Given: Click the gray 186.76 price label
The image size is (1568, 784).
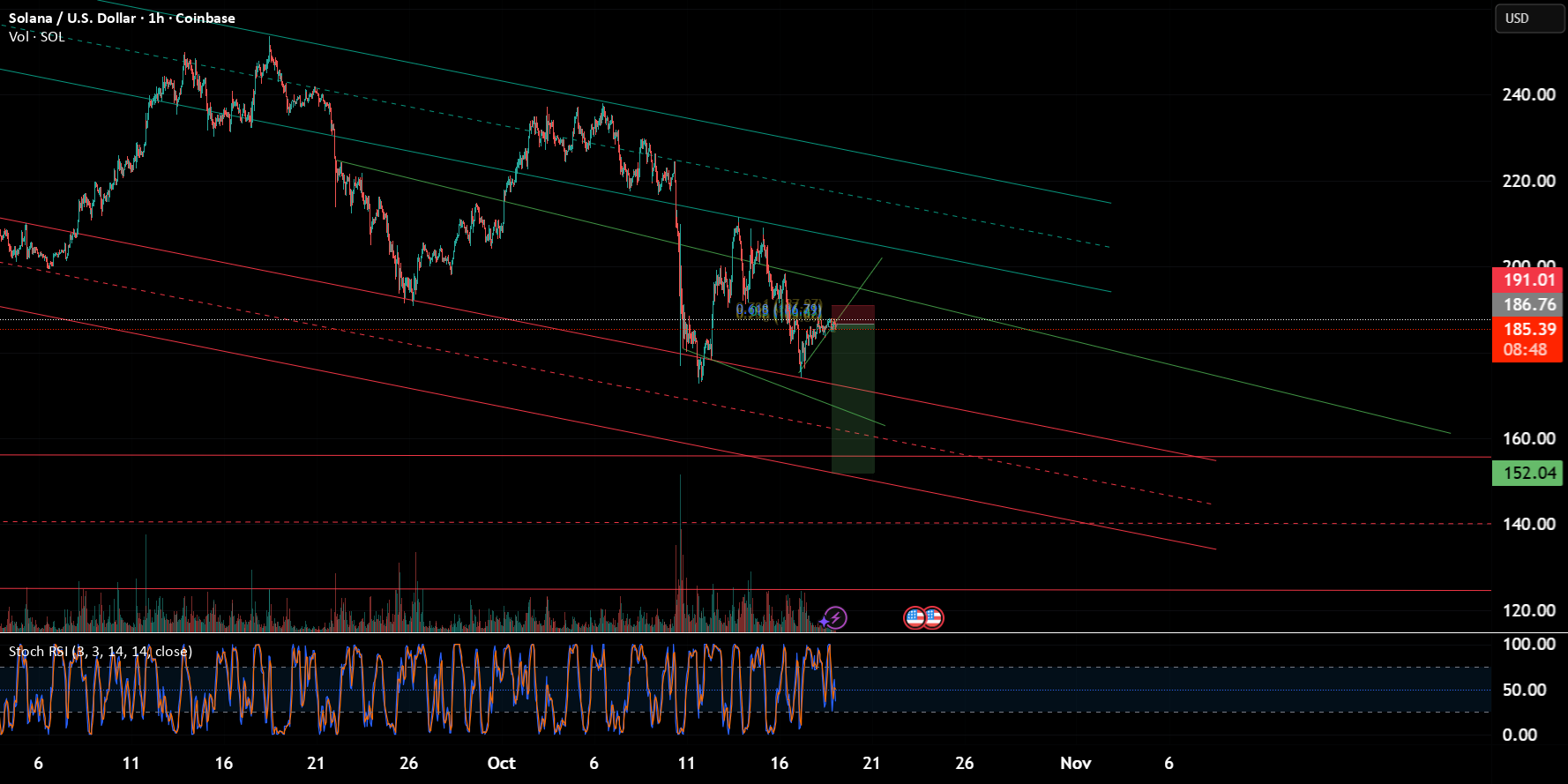Looking at the screenshot, I should [x=1528, y=304].
